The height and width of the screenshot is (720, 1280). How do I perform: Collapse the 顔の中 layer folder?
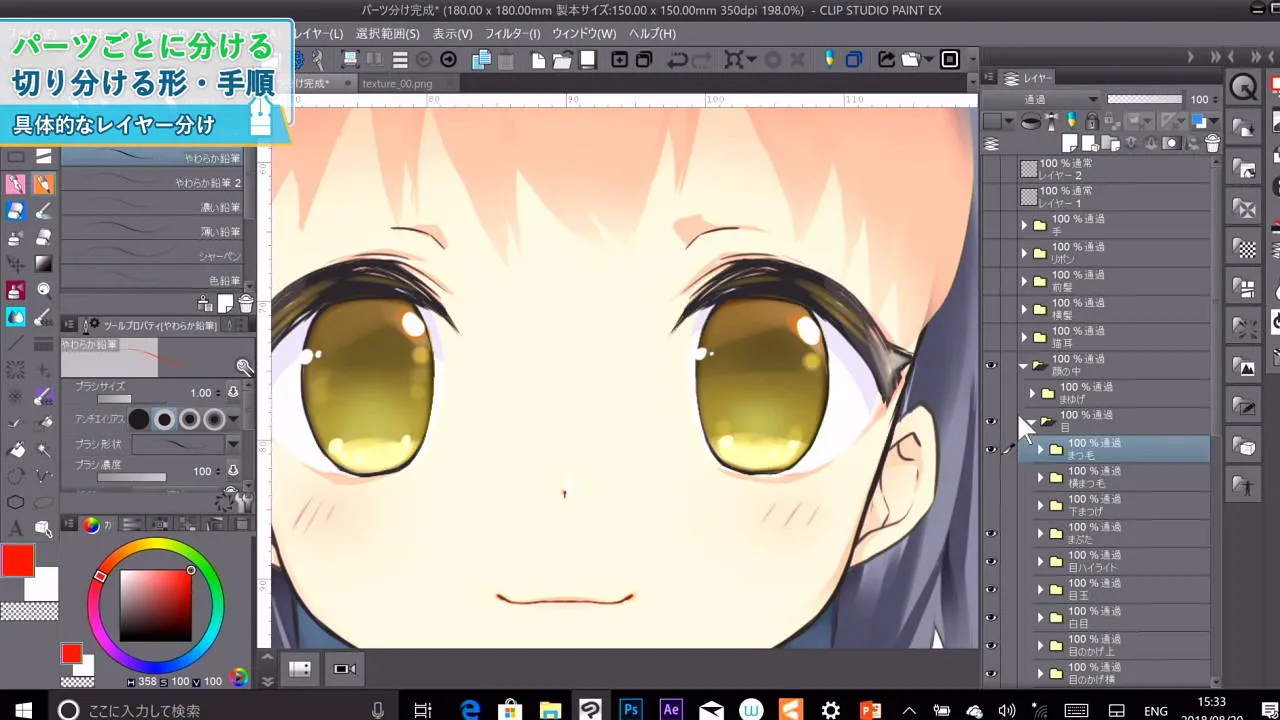[x=1024, y=366]
